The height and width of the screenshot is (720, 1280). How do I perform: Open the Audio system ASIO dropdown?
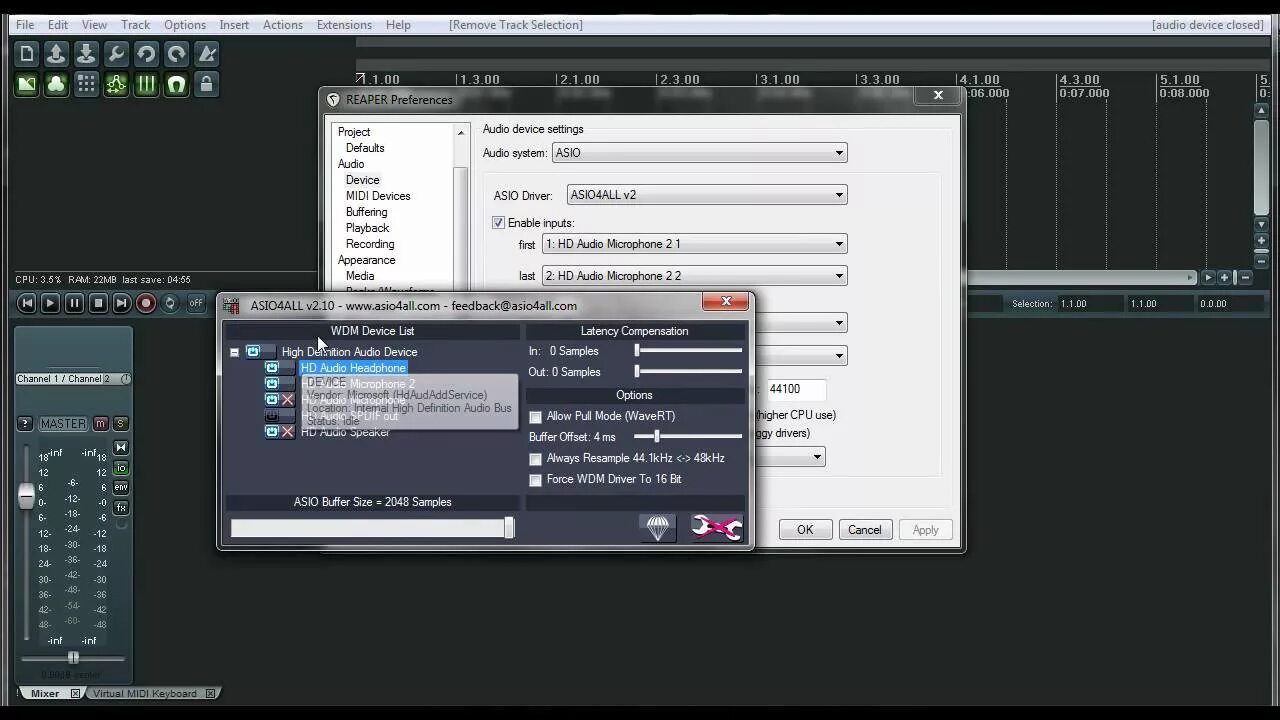click(x=700, y=153)
